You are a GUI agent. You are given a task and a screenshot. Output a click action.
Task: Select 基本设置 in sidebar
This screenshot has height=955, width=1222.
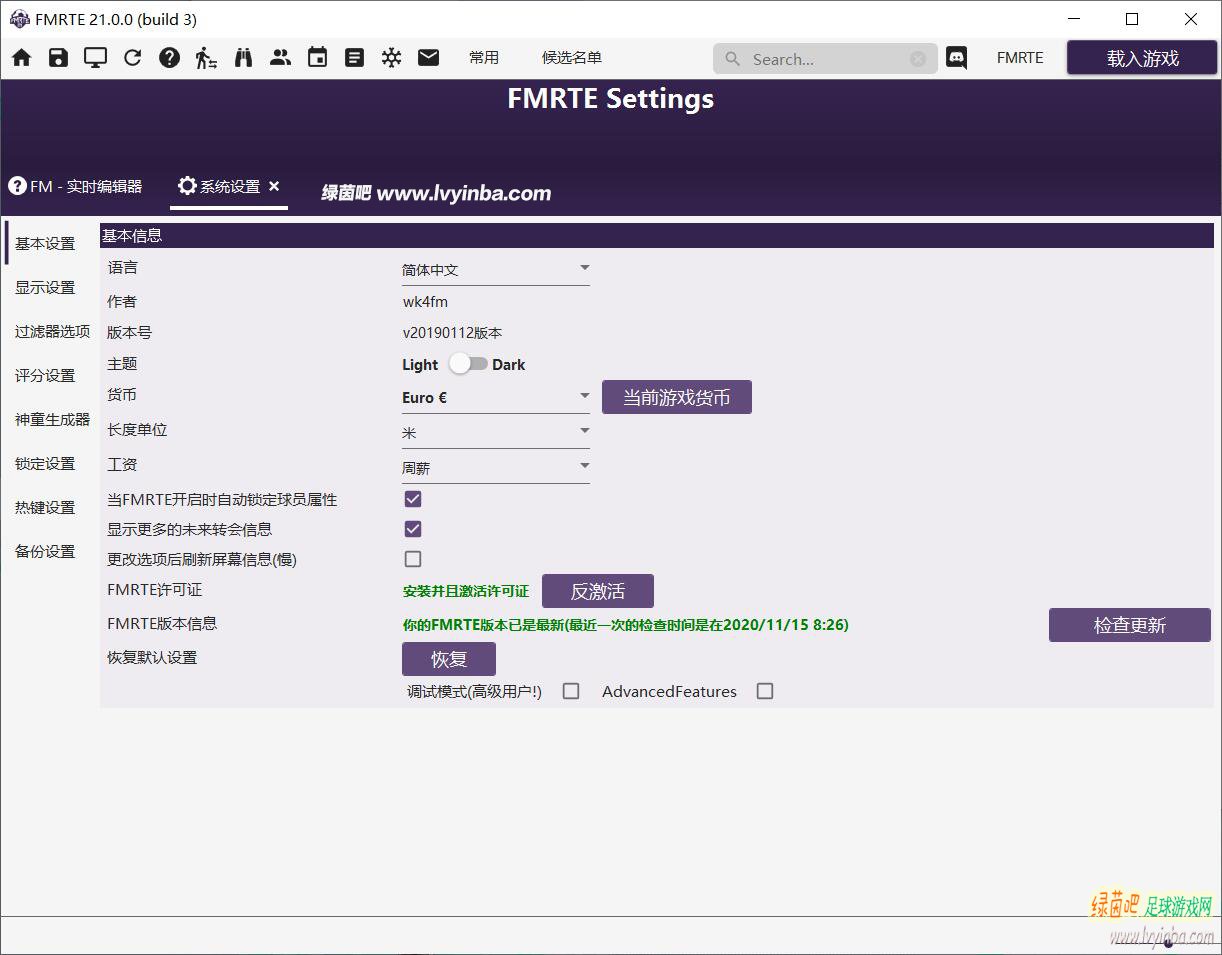tap(45, 243)
